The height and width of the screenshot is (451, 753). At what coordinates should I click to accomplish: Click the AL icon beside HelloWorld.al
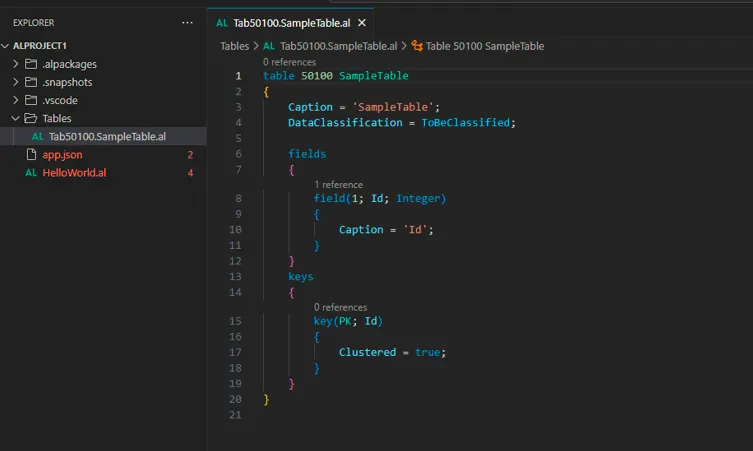31,172
